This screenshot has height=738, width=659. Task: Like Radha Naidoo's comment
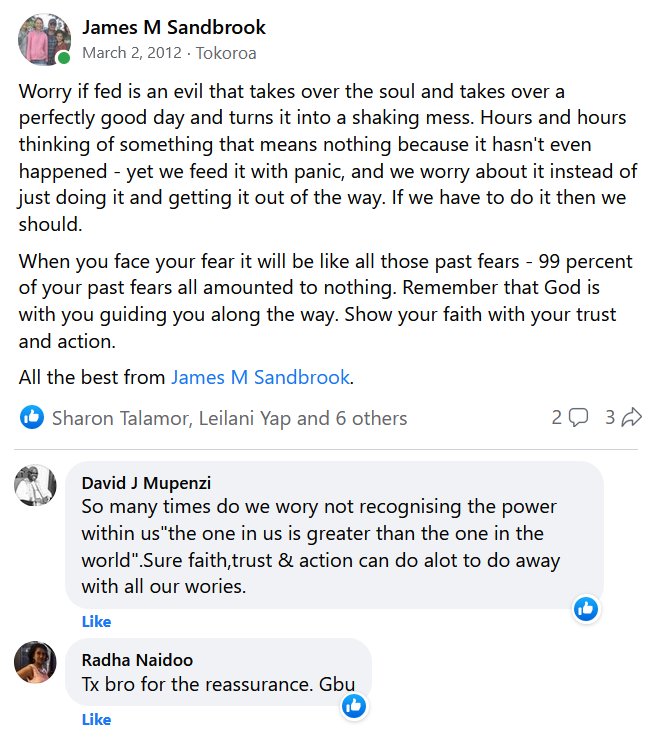tap(96, 720)
